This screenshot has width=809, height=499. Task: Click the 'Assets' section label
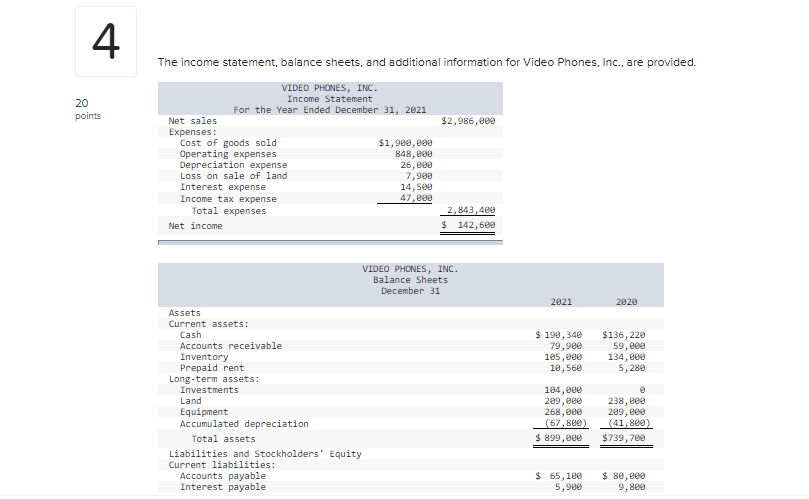(185, 313)
